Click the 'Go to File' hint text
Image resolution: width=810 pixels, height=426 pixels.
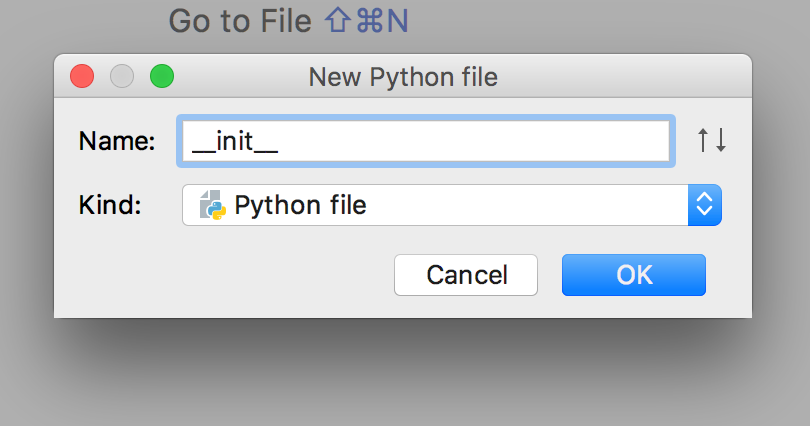click(240, 21)
